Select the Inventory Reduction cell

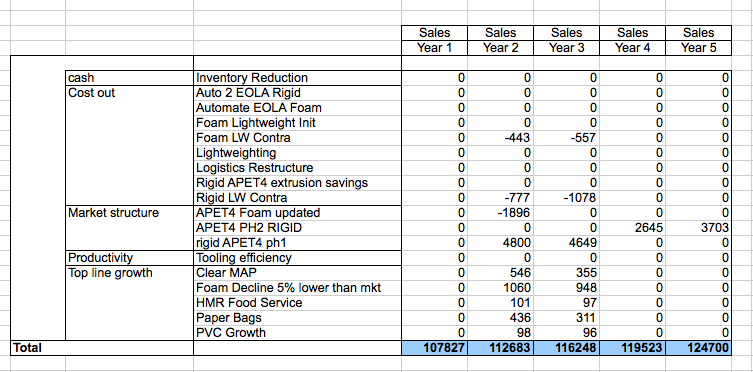coord(297,78)
